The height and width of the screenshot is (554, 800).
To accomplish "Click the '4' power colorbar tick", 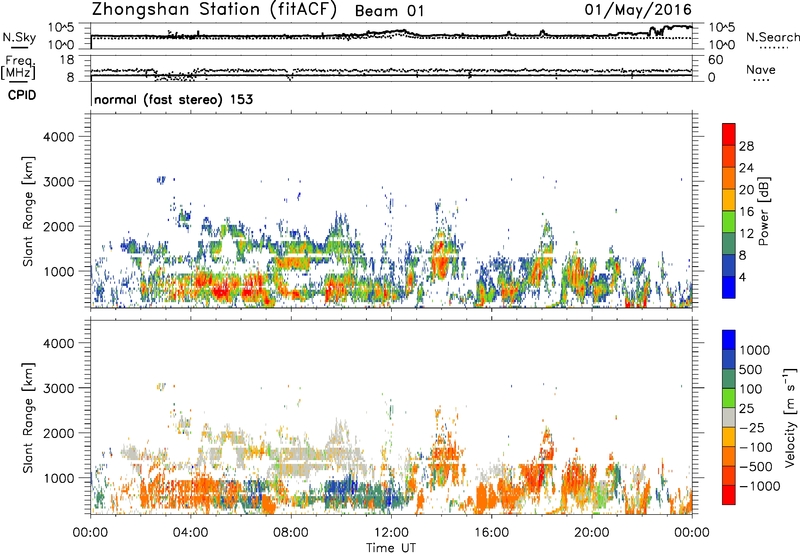I will click(743, 278).
